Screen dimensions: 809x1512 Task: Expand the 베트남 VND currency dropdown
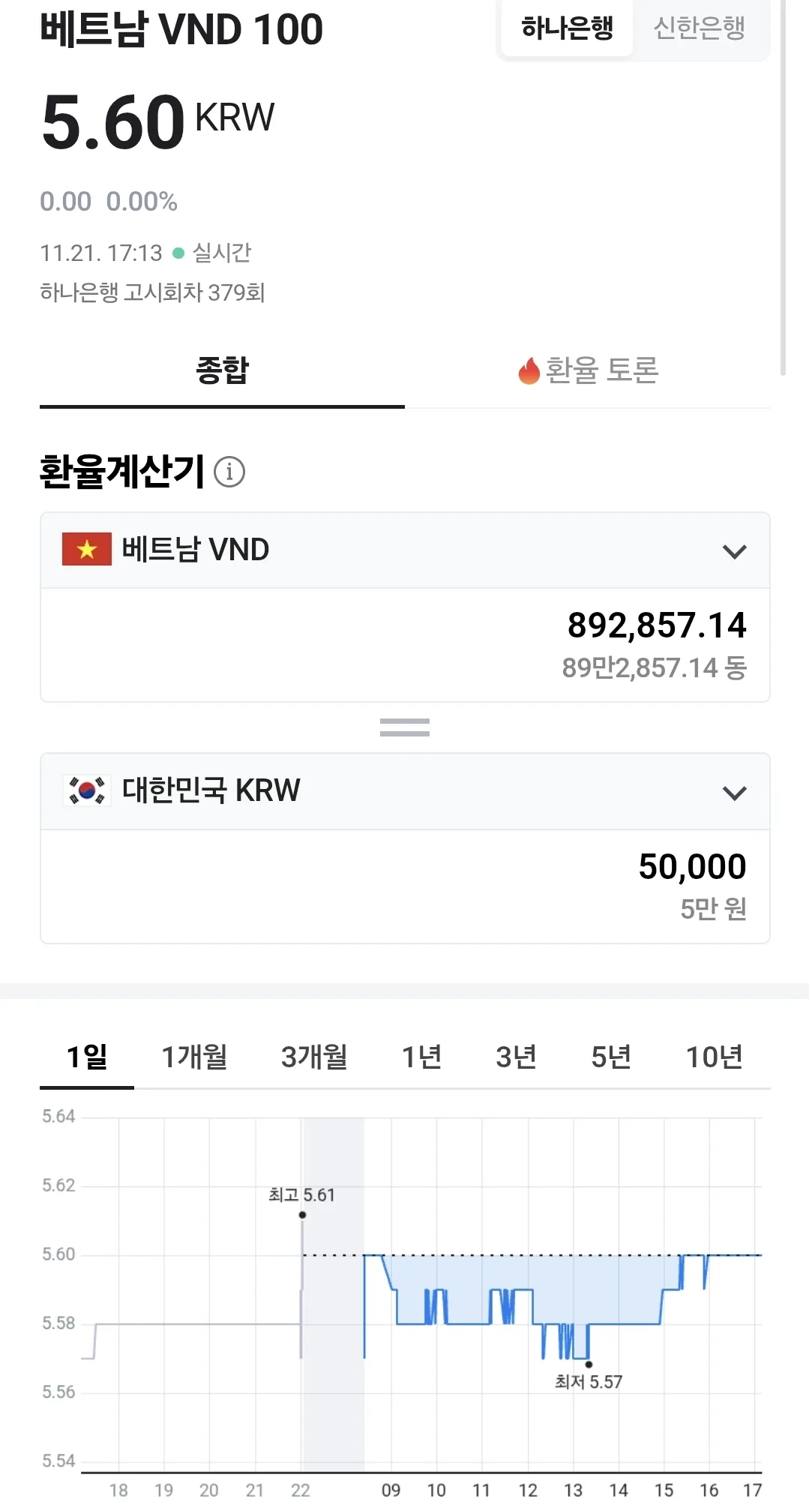coord(405,550)
